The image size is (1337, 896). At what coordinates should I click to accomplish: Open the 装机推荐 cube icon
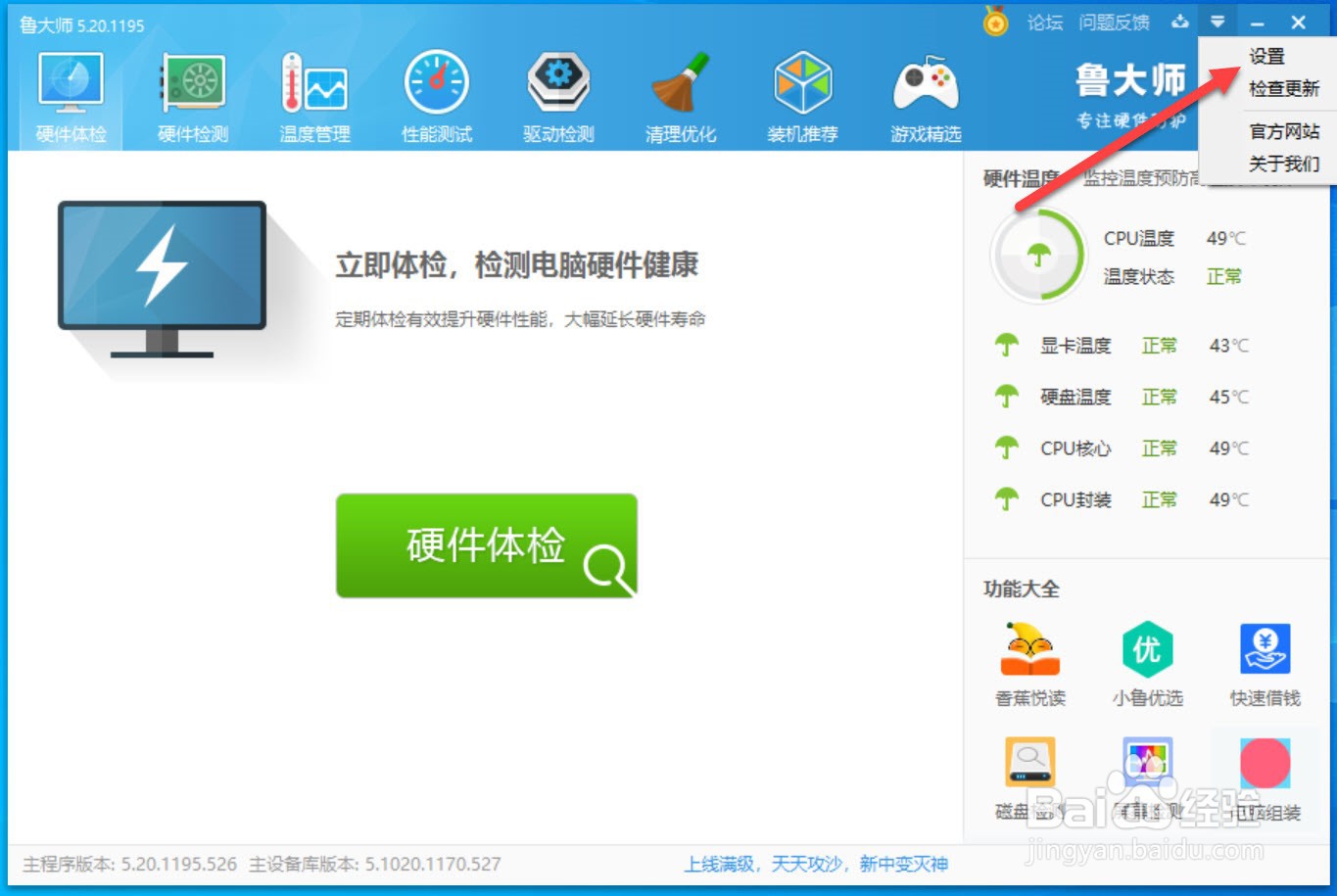[x=803, y=82]
